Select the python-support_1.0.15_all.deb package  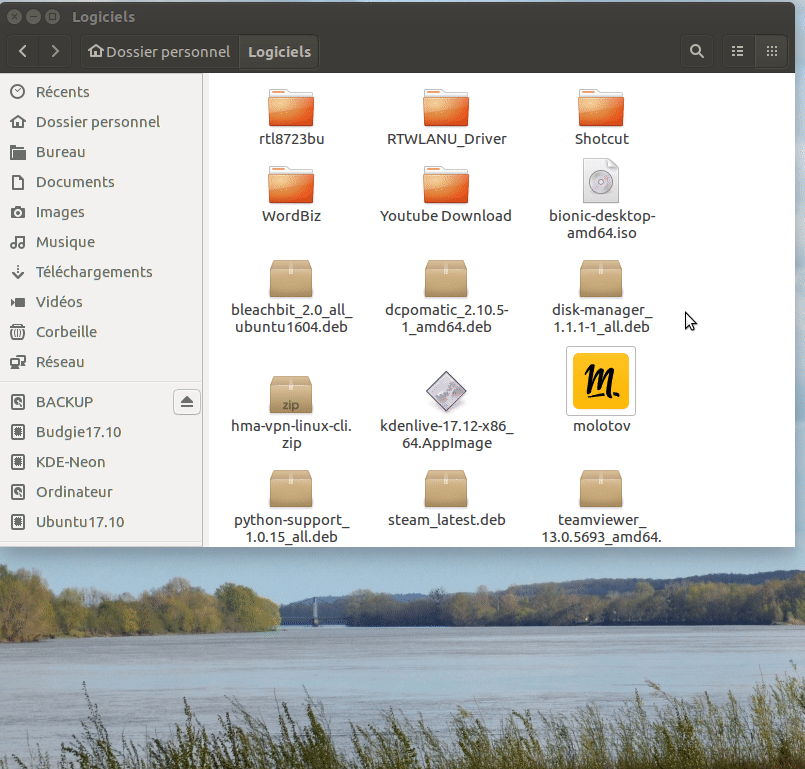pos(291,507)
